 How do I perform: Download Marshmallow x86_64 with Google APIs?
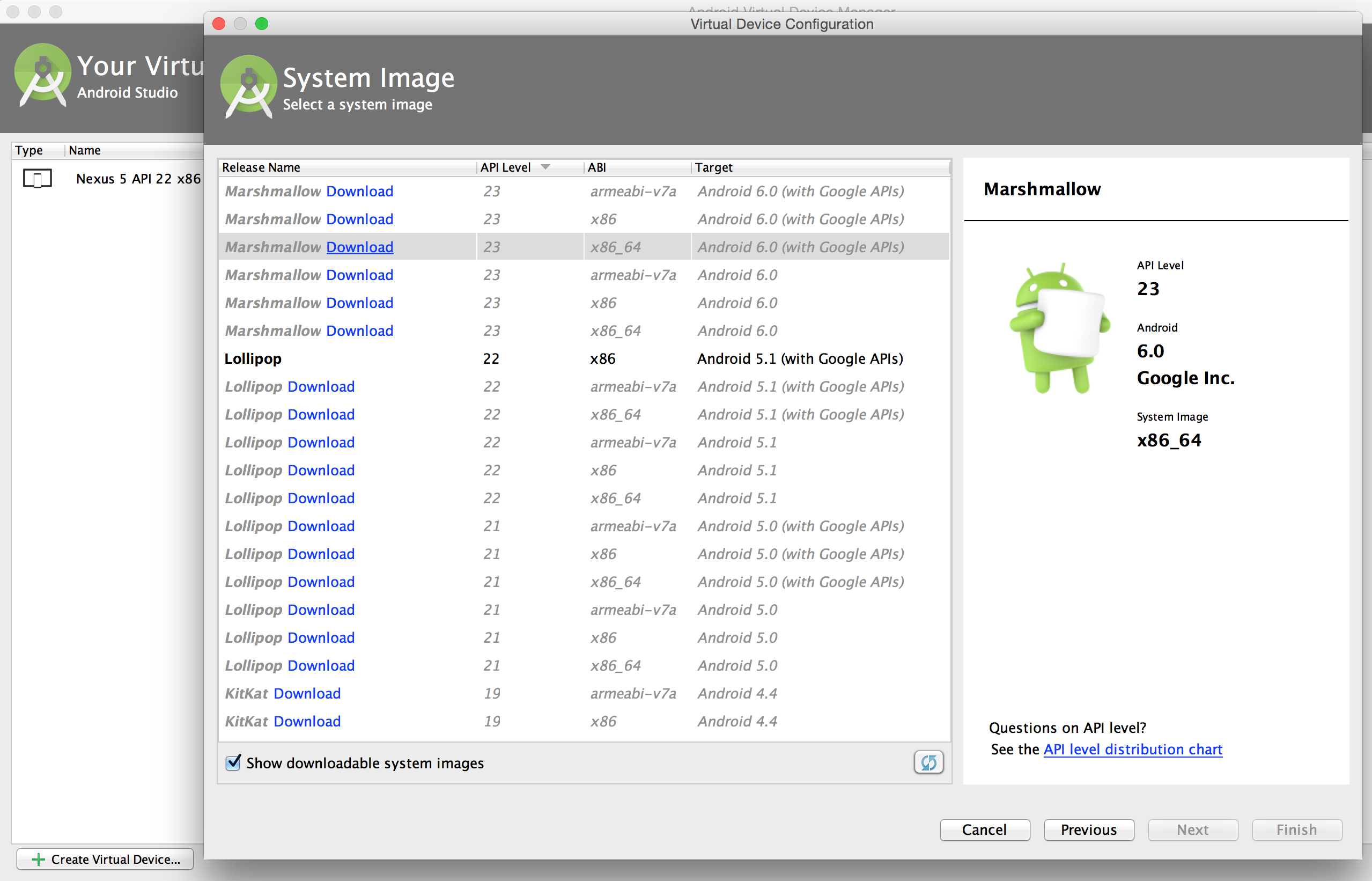359,247
